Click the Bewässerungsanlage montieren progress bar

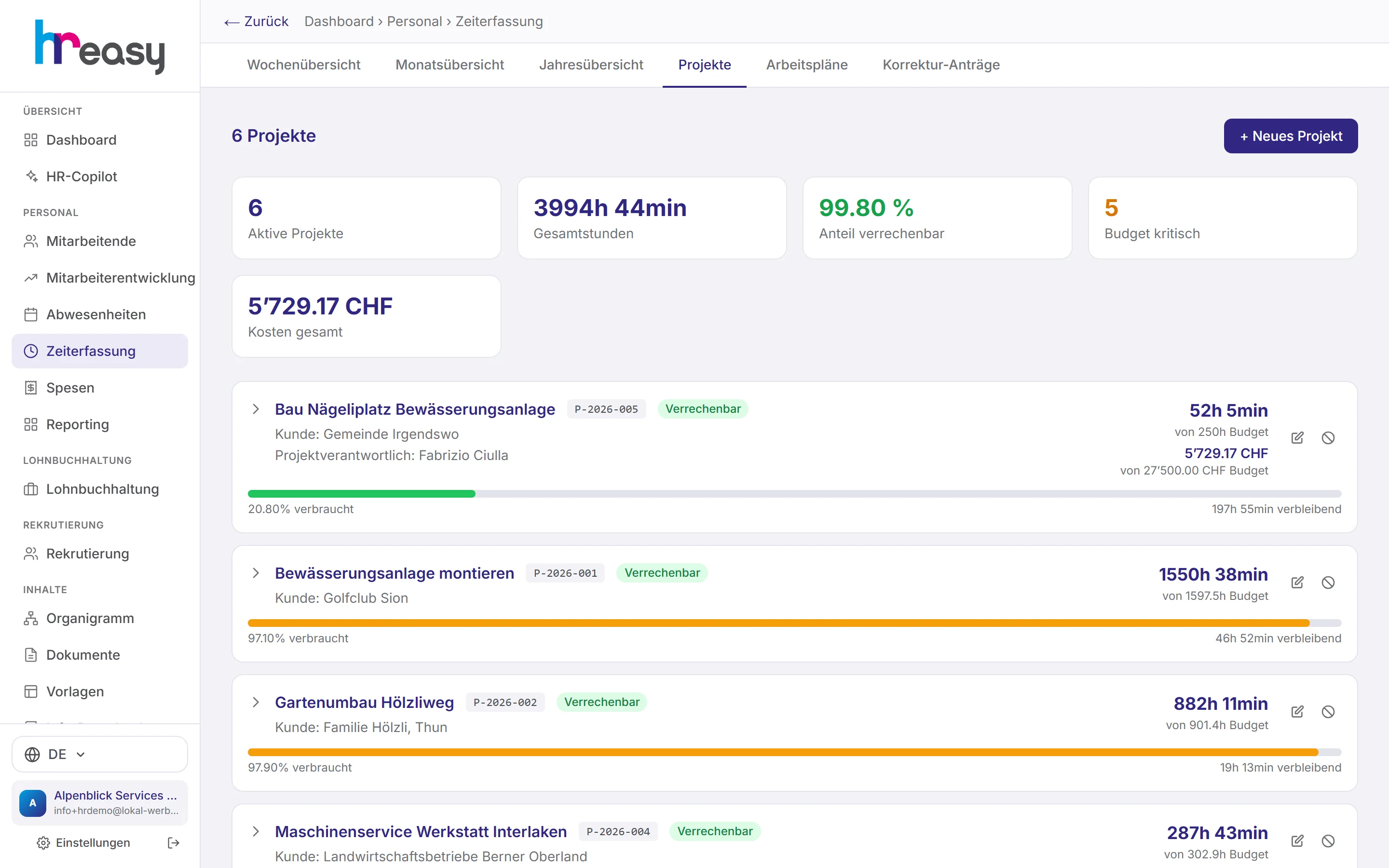point(794,623)
